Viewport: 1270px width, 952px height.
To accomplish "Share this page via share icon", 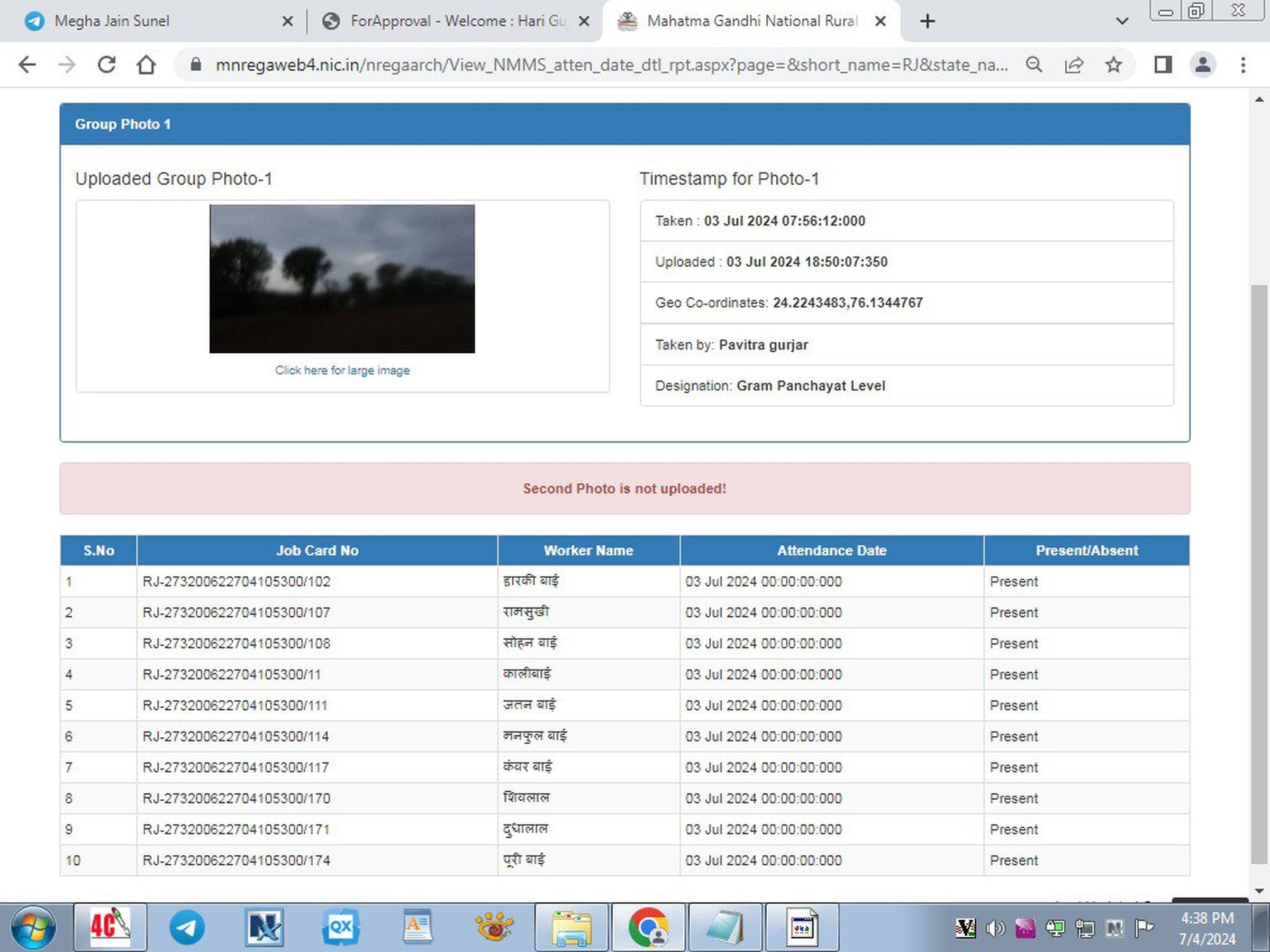I will click(x=1074, y=65).
